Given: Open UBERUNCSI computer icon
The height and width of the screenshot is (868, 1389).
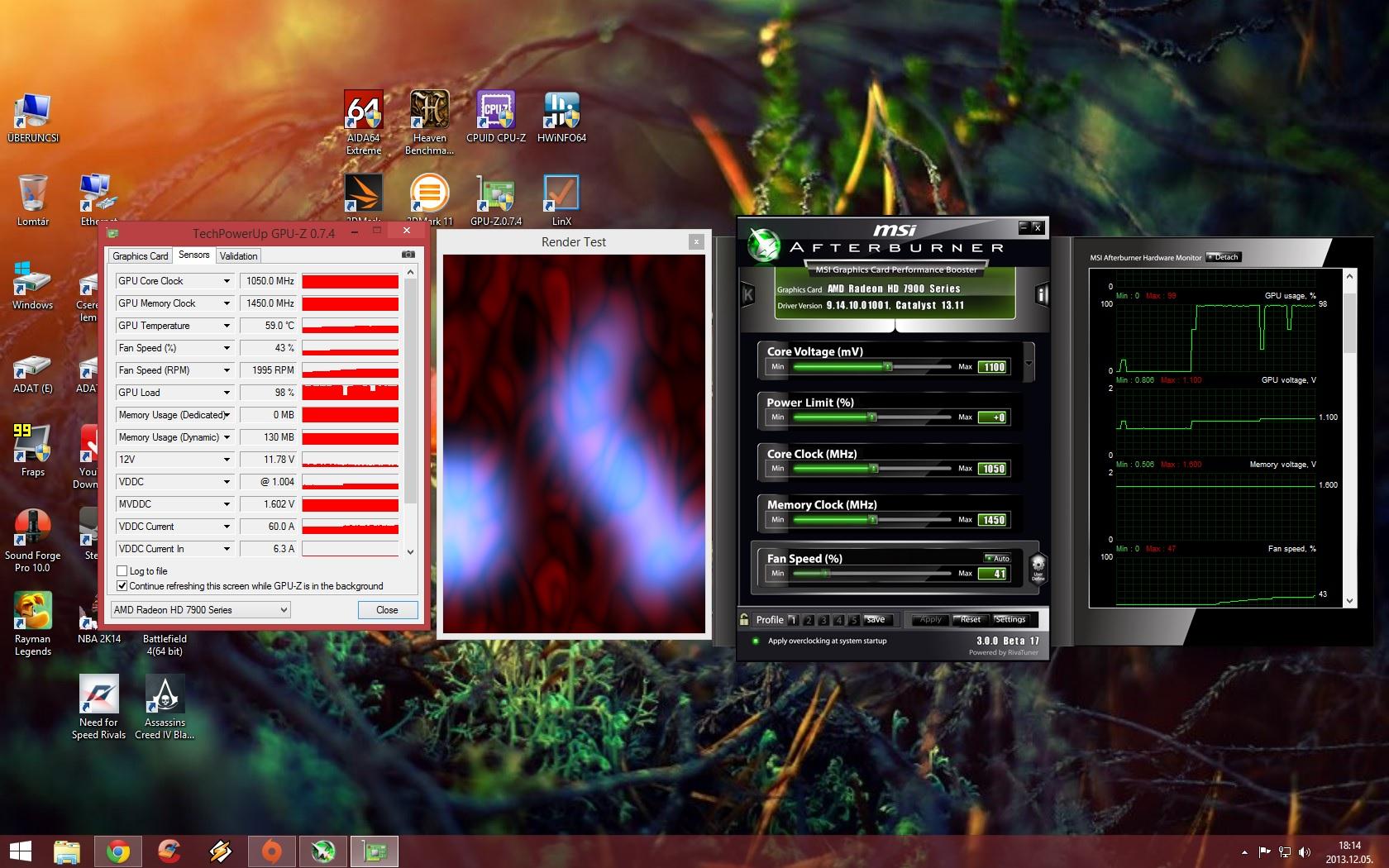Looking at the screenshot, I should 33,117.
